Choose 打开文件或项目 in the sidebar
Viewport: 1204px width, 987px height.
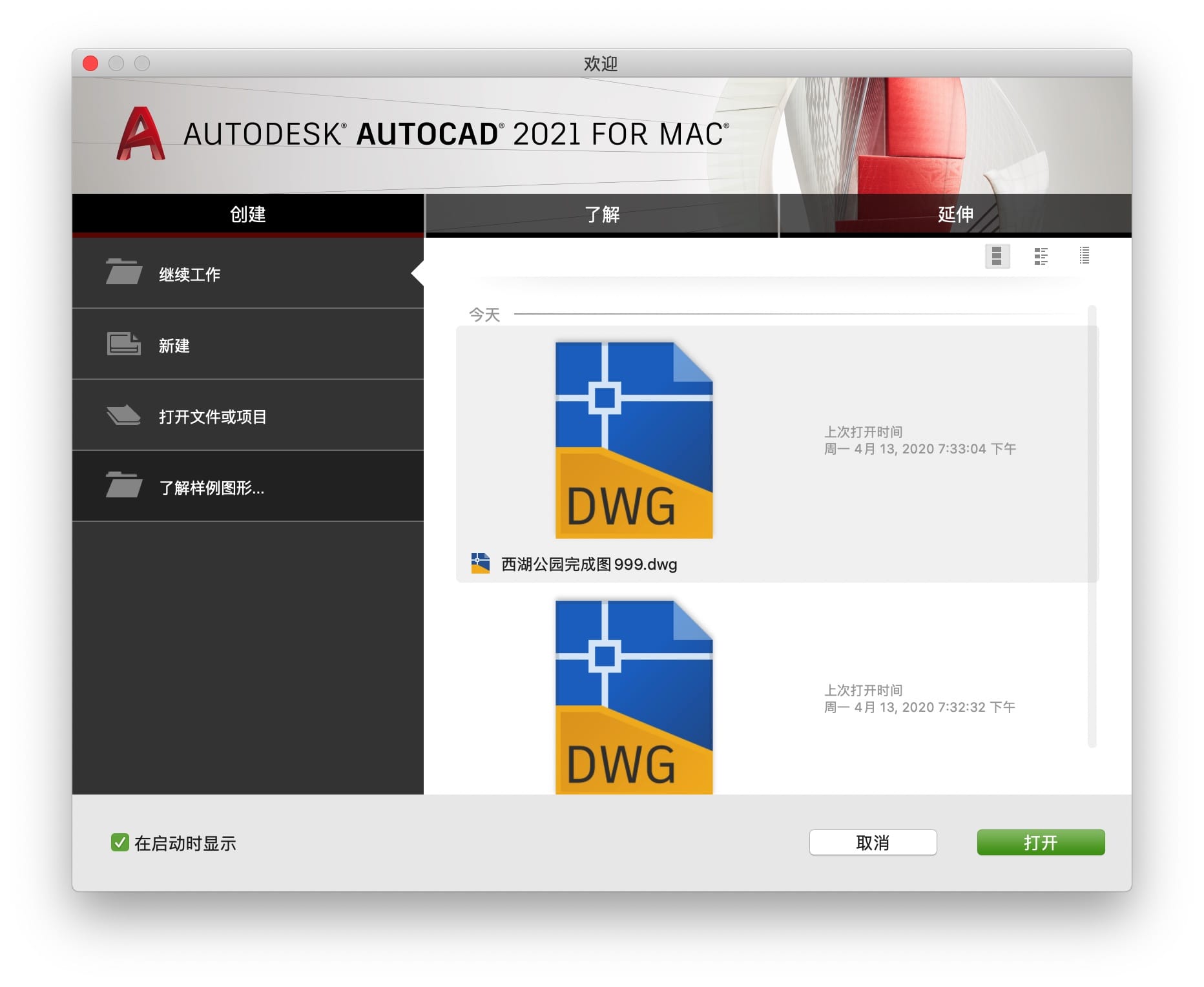pos(213,417)
